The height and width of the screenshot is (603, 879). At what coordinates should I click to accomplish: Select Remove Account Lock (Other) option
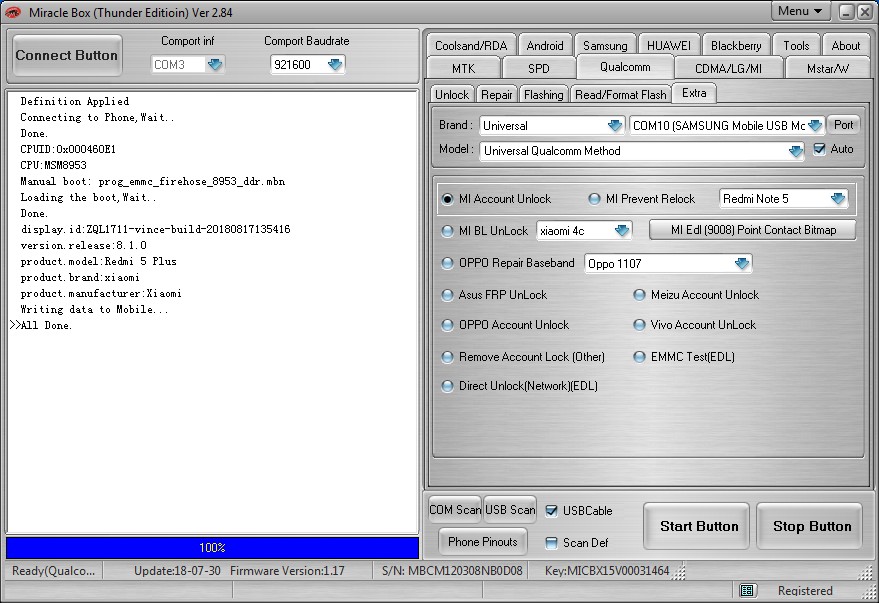click(447, 357)
